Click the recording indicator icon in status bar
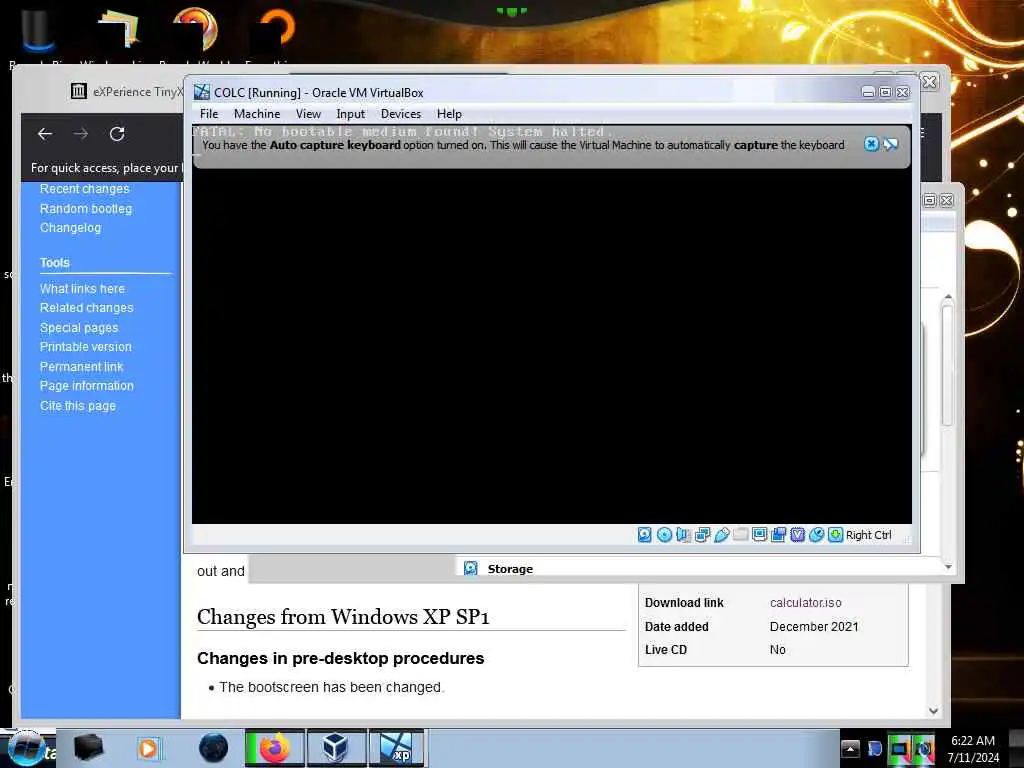Image resolution: width=1024 pixels, height=768 pixels. tap(778, 535)
